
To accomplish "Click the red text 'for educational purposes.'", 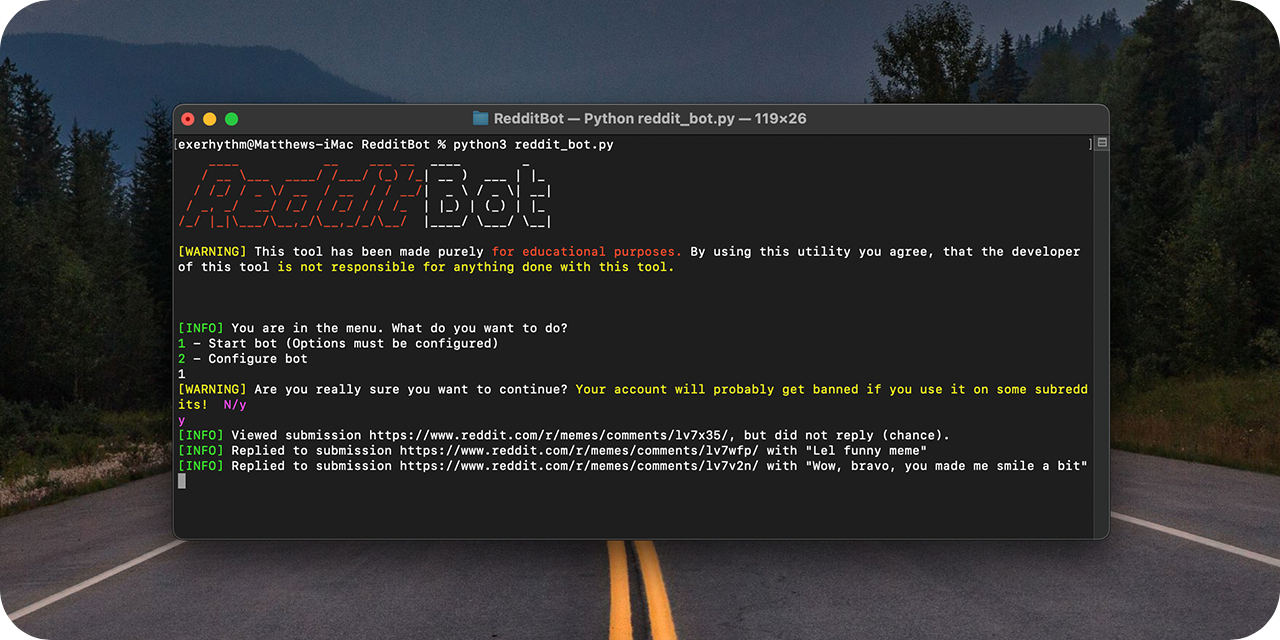I will tap(587, 252).
